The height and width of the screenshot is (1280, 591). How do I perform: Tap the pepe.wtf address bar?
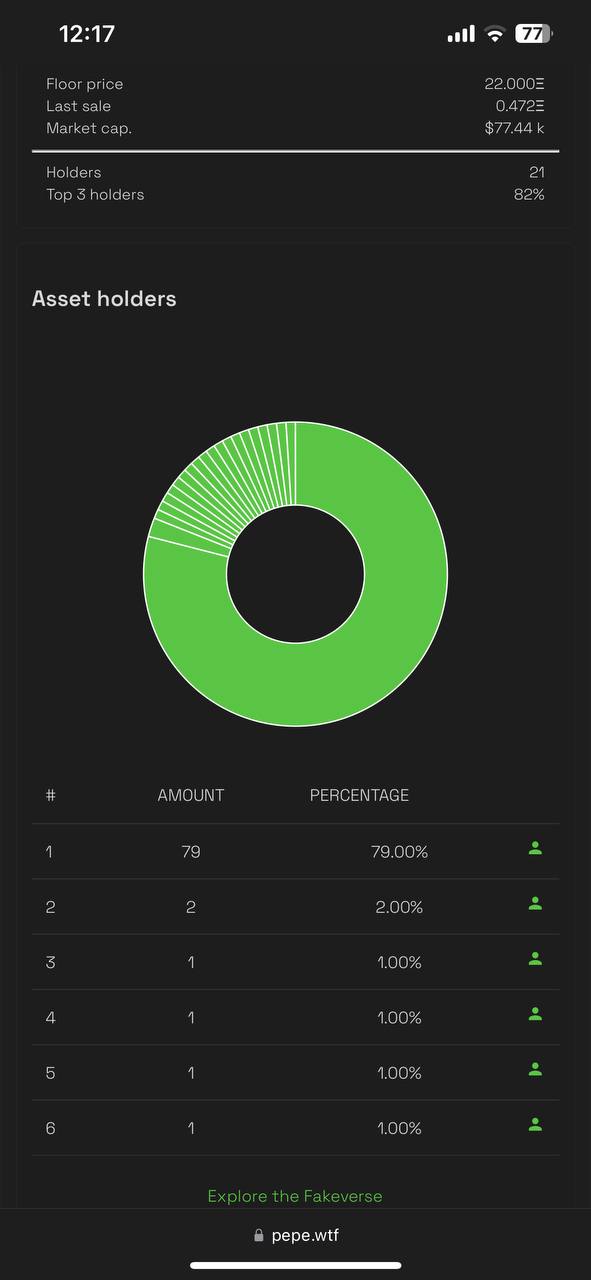295,1236
